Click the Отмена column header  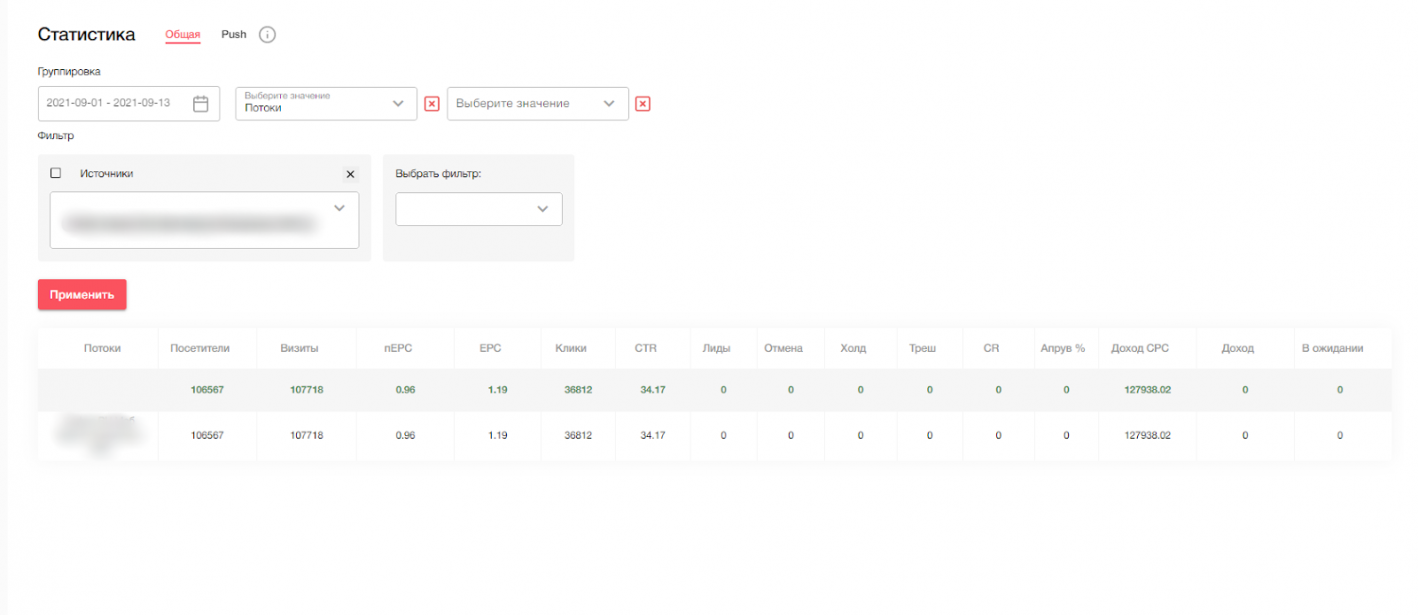[783, 349]
